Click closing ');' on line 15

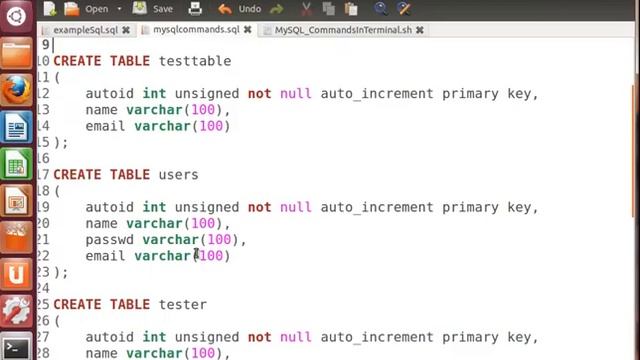click(x=61, y=142)
